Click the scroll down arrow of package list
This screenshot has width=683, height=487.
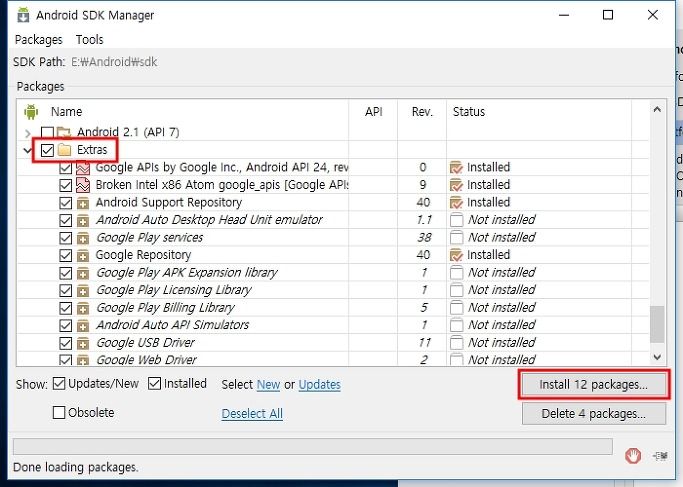657,357
